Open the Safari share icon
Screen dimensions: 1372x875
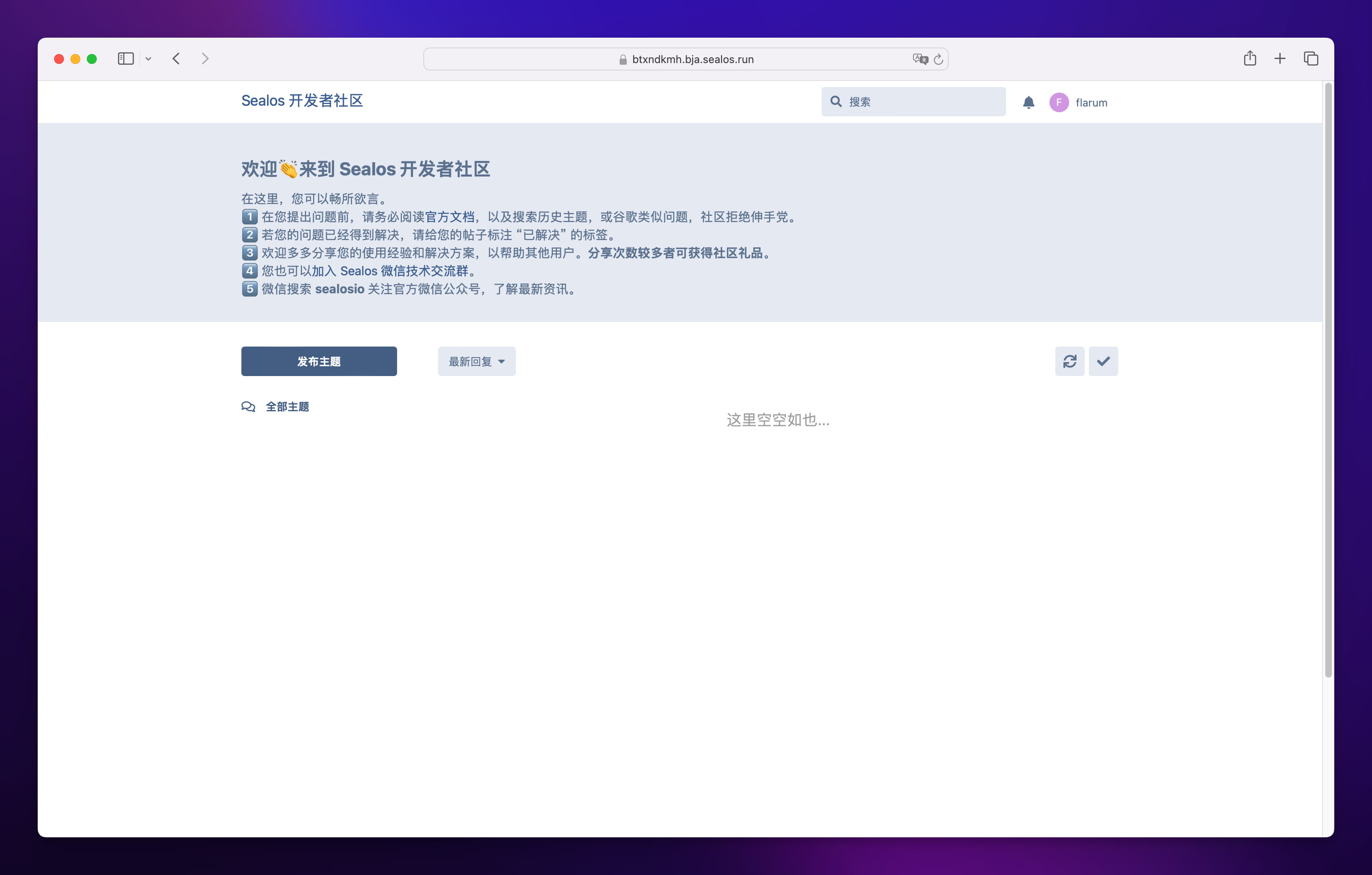[x=1249, y=58]
